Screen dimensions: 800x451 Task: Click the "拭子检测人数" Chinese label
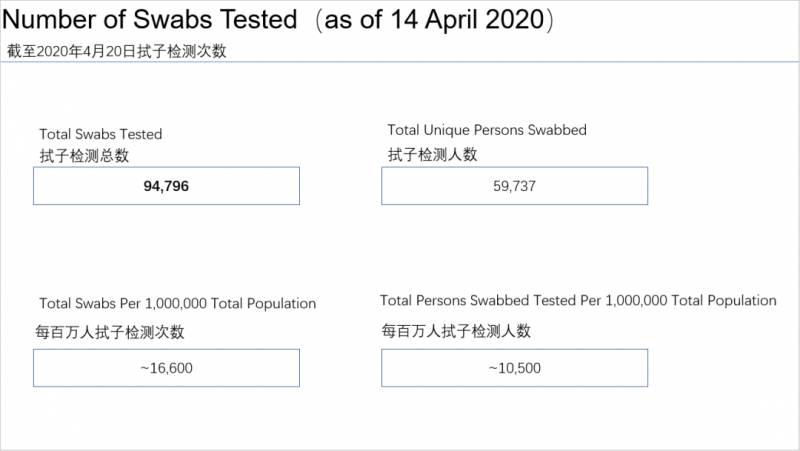[433, 154]
